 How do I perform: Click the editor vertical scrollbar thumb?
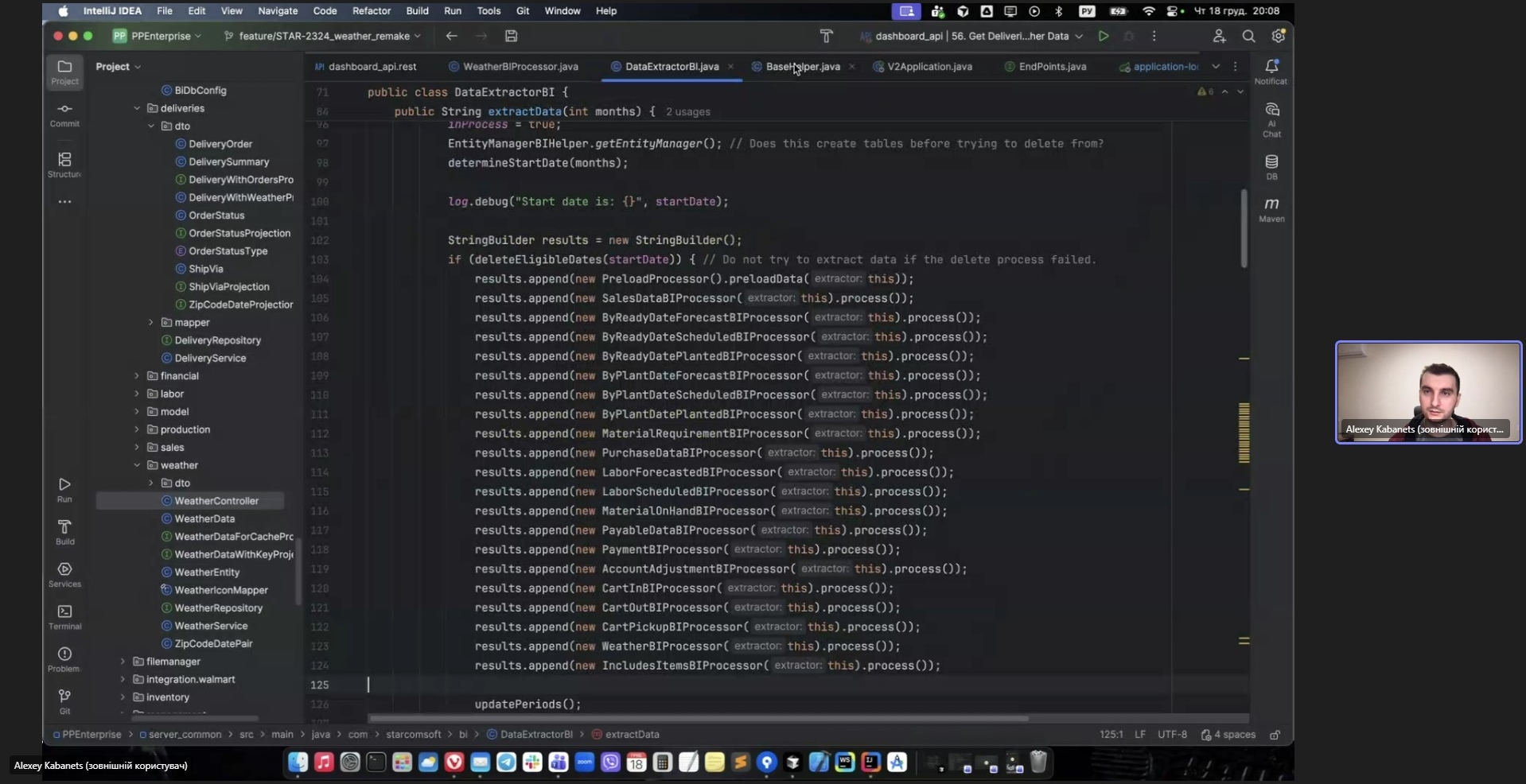click(1244, 228)
